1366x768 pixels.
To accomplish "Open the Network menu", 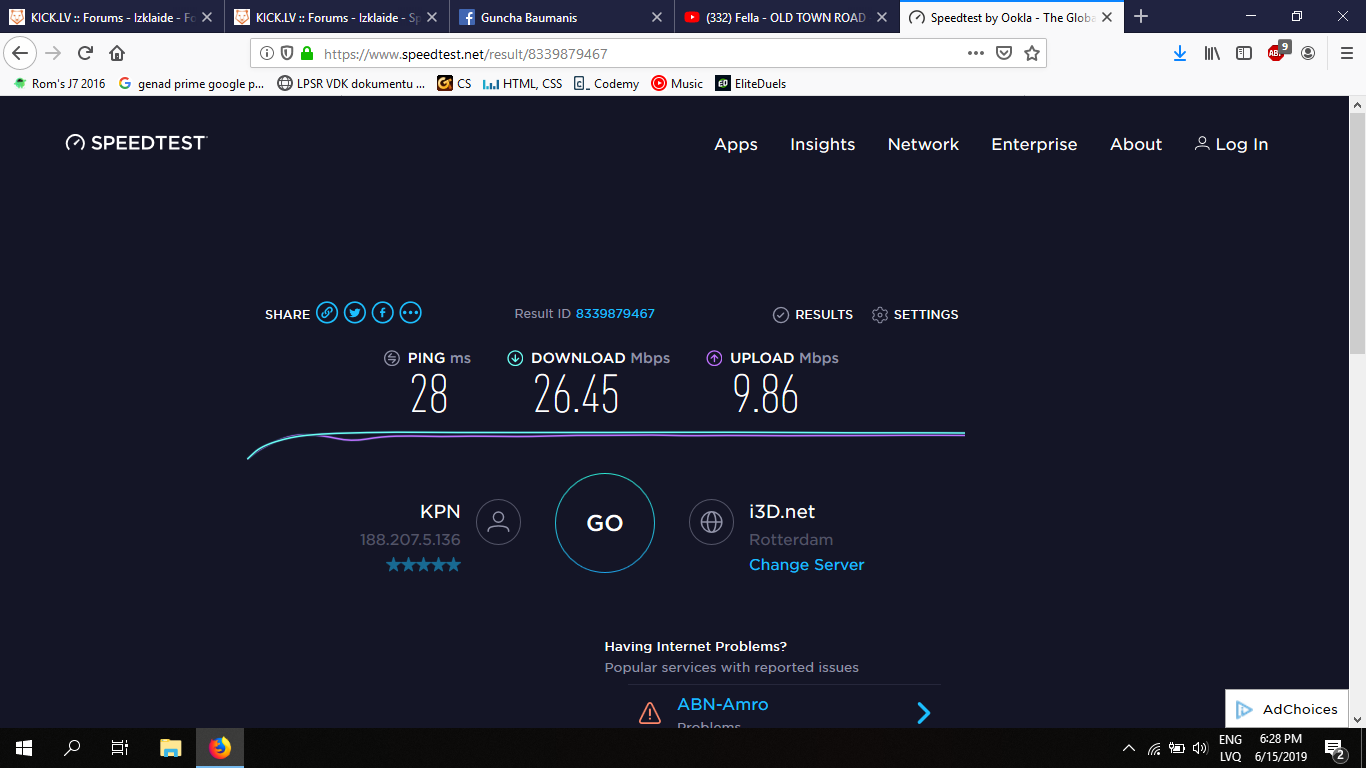I will pos(923,144).
